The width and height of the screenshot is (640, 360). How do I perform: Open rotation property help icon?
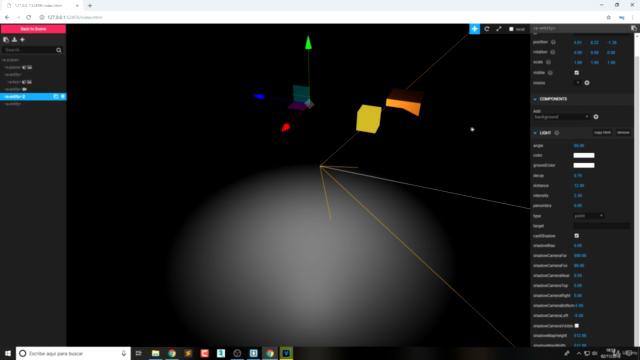pyautogui.click(x=552, y=52)
